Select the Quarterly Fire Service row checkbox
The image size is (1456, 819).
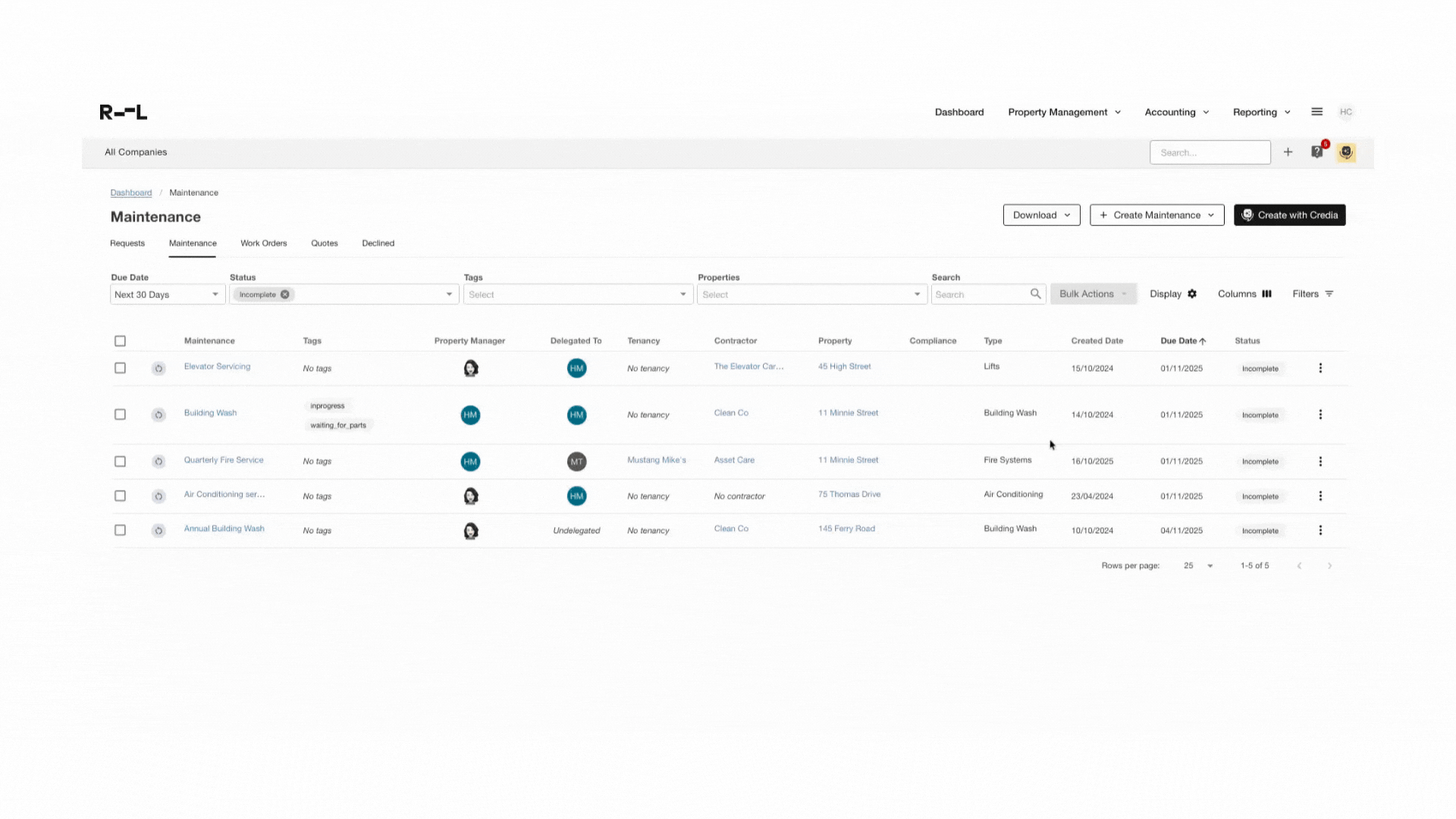tap(120, 461)
